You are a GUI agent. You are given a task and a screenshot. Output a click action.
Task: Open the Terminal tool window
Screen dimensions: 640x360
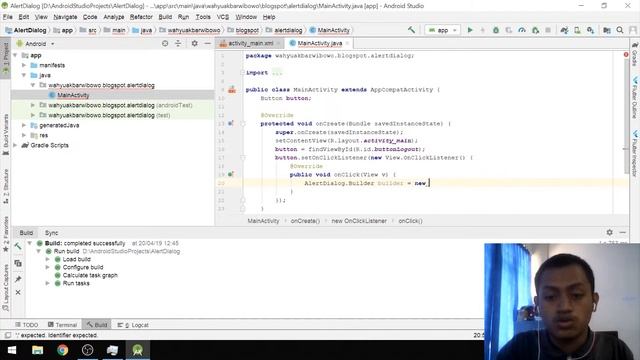[x=62, y=325]
